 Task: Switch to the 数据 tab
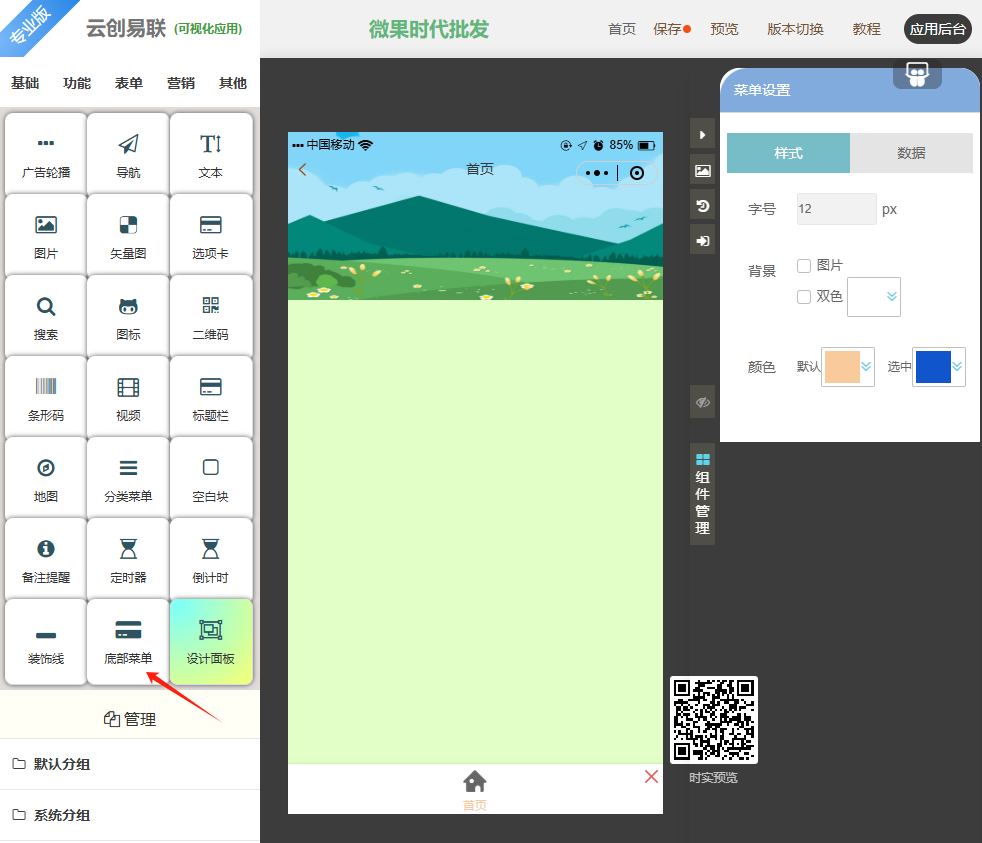point(911,153)
